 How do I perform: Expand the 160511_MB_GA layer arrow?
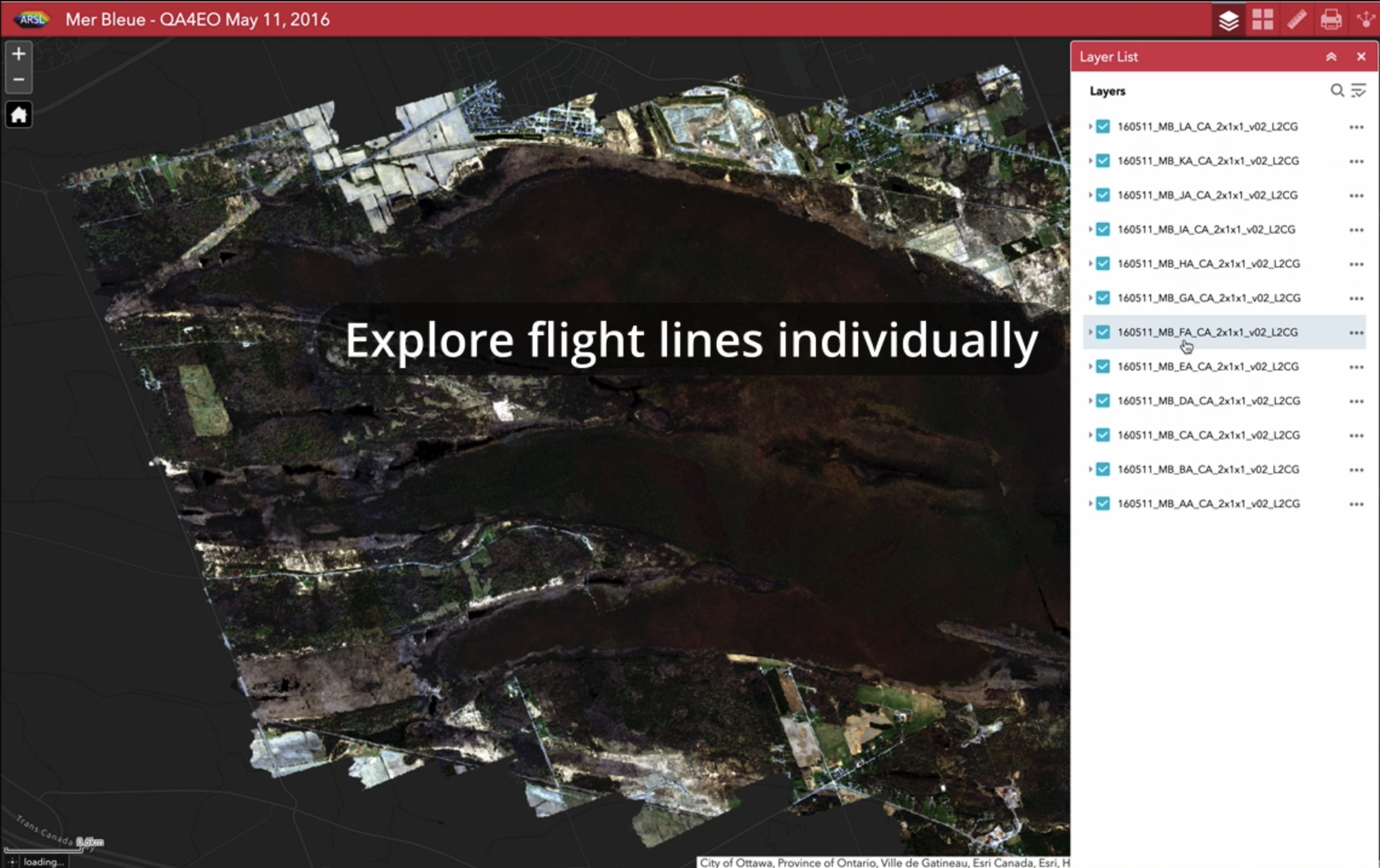point(1090,298)
